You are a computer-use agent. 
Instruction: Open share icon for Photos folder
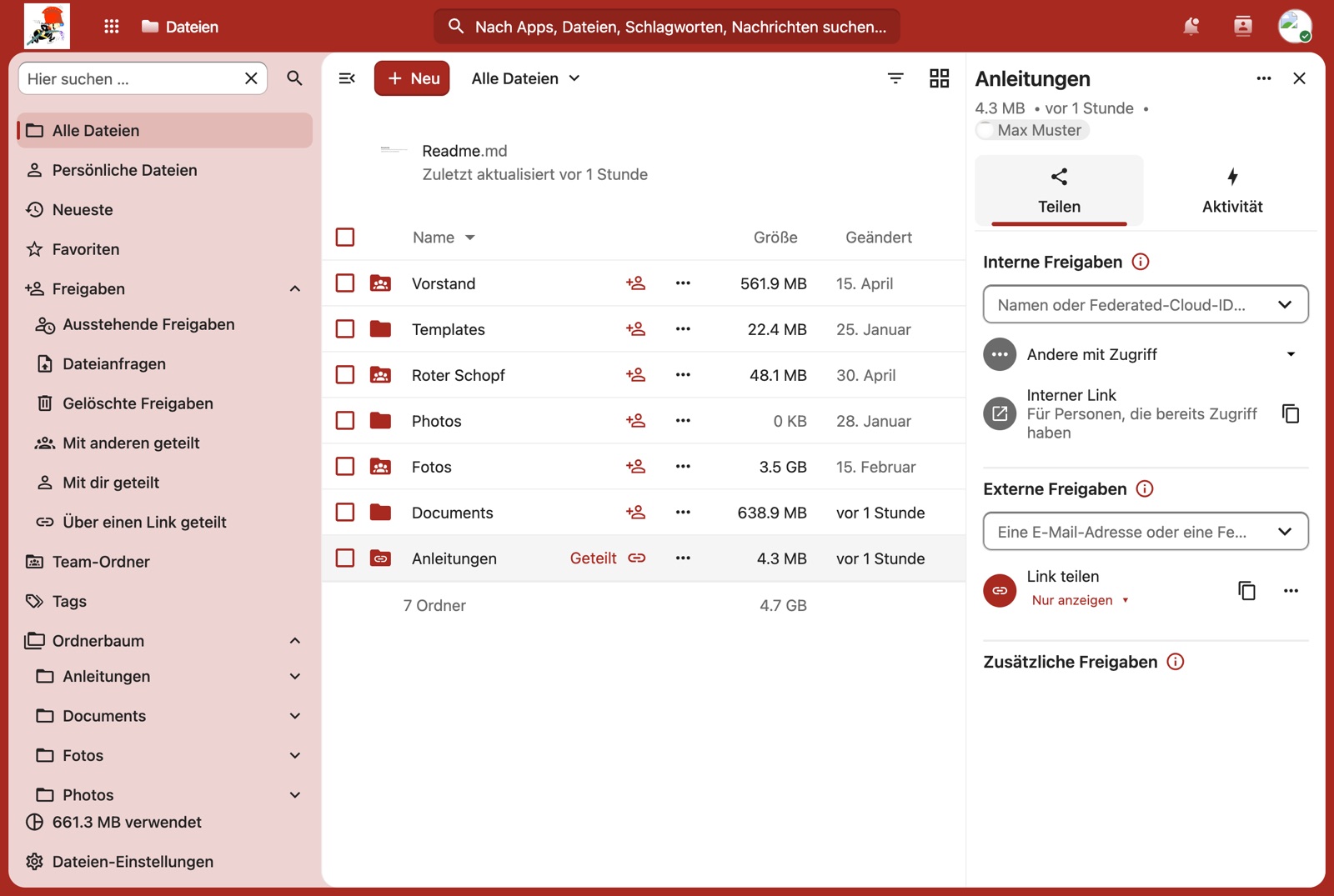point(635,421)
